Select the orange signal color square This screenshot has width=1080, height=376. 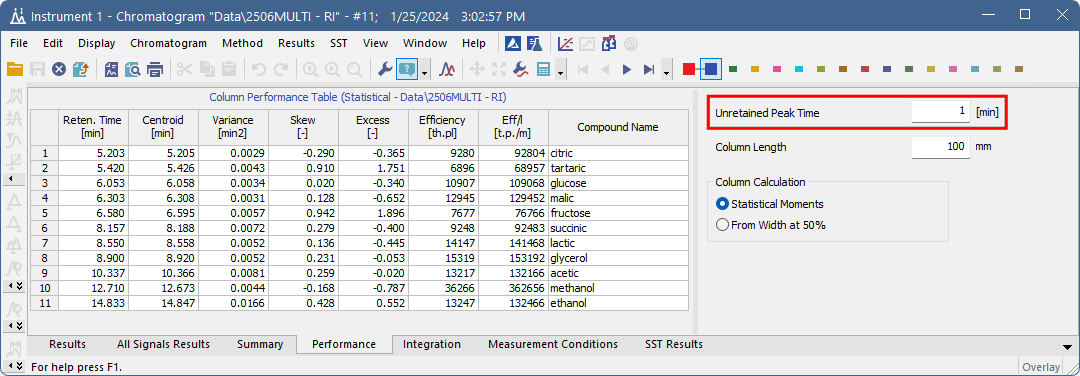coord(755,69)
